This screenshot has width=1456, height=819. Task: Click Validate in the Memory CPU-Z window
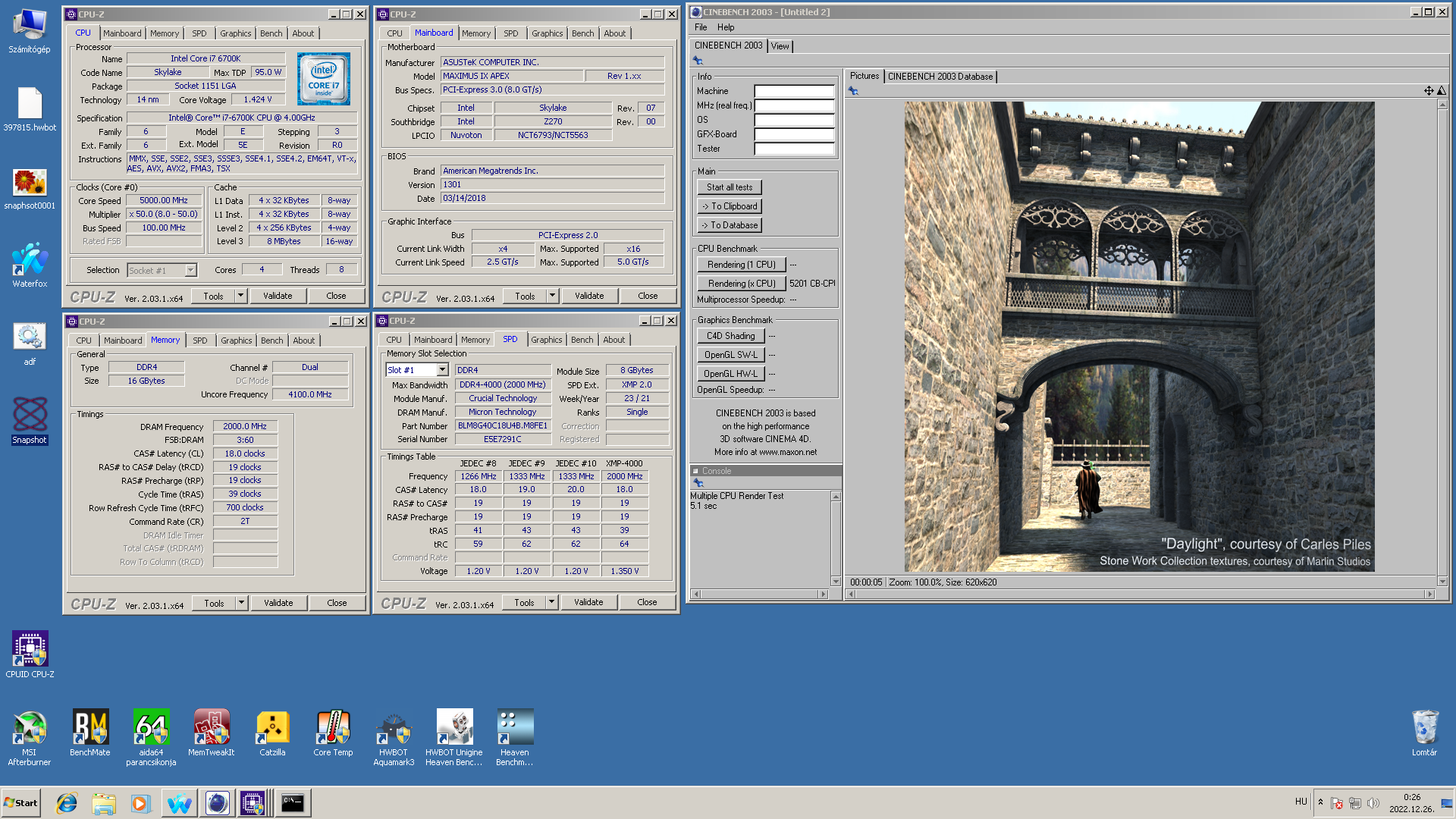click(278, 603)
